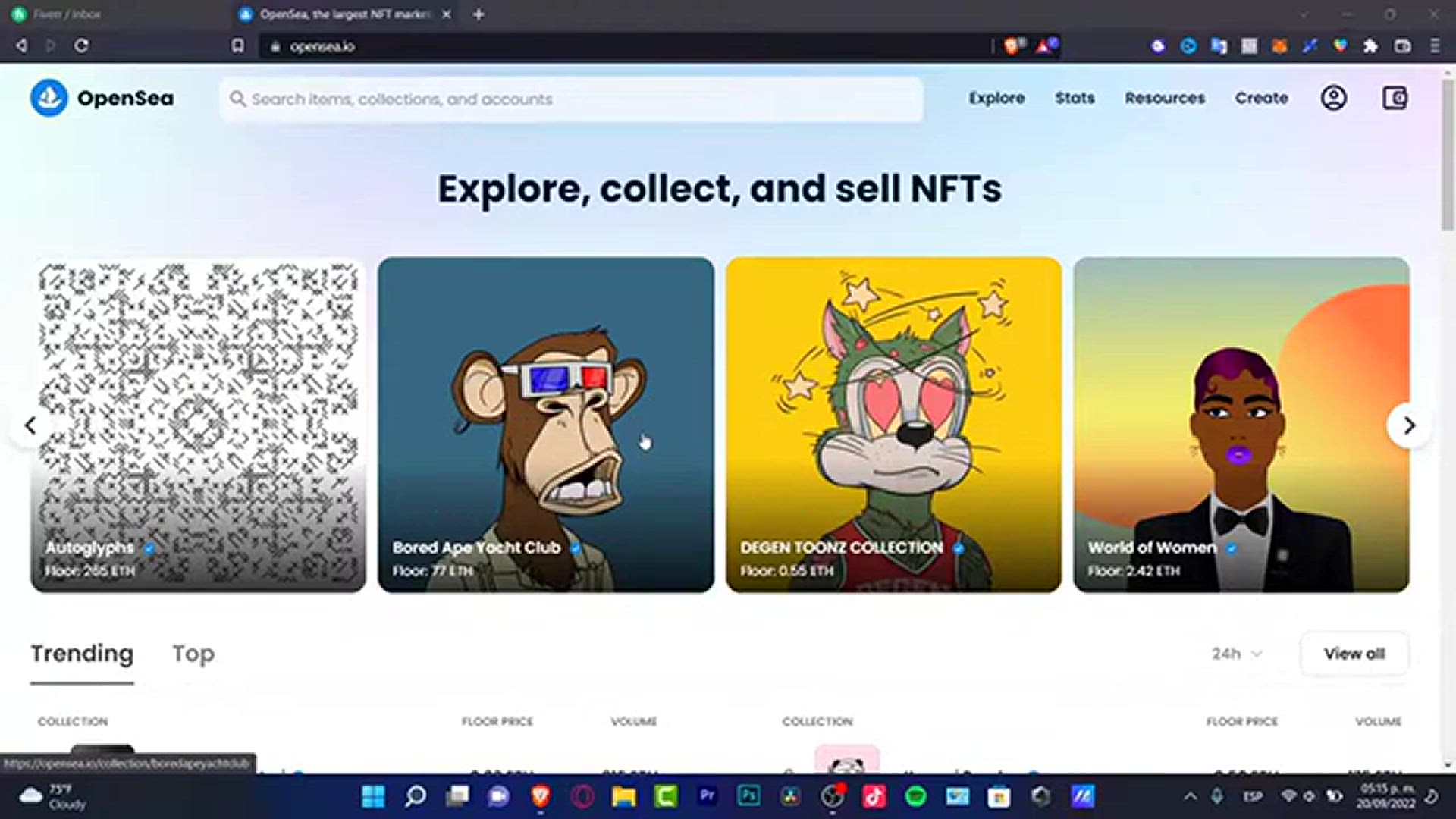Open the Bored Ape Yacht Club card
This screenshot has width=1456, height=819.
pyautogui.click(x=546, y=425)
